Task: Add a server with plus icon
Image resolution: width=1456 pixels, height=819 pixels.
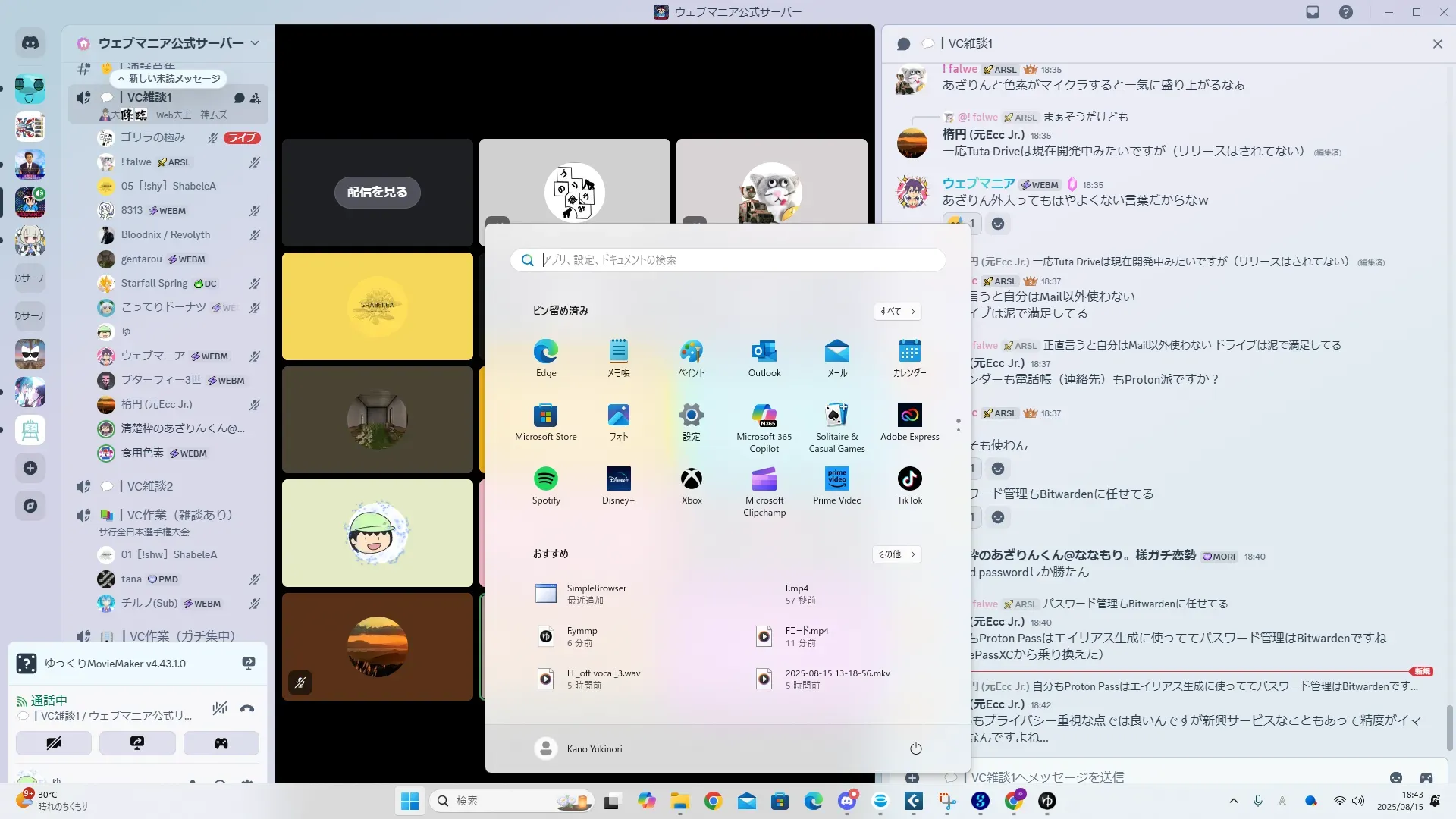Action: point(30,468)
